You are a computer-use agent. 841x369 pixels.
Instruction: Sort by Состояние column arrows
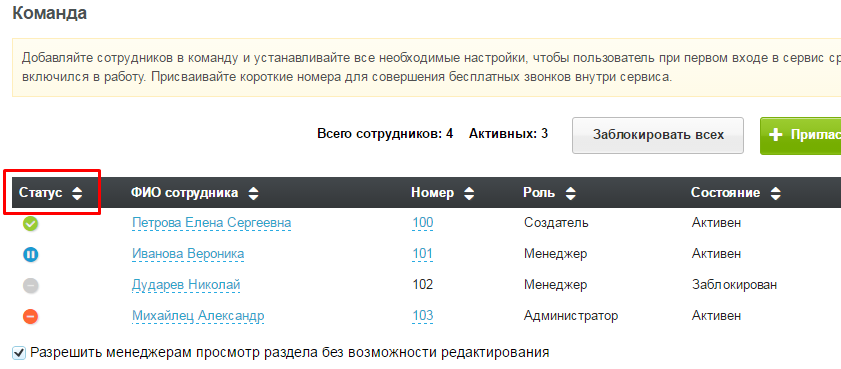pyautogui.click(x=775, y=194)
